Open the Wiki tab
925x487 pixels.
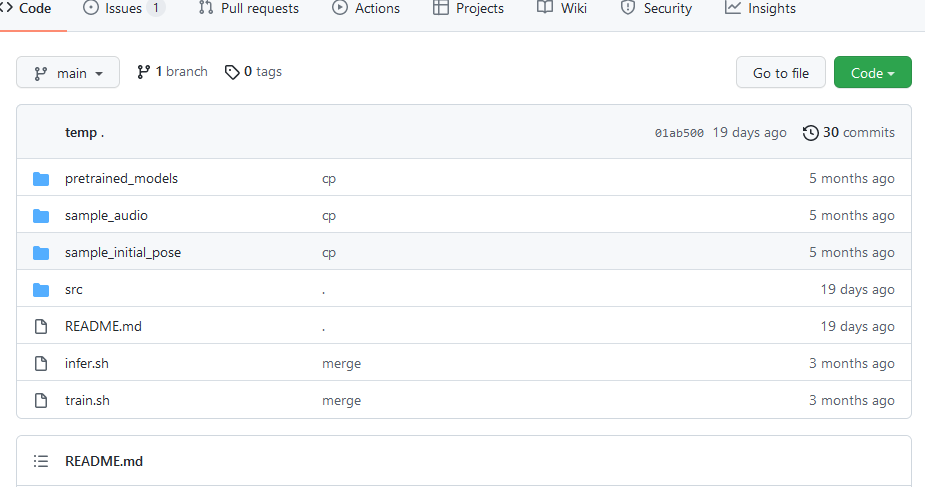coord(562,8)
